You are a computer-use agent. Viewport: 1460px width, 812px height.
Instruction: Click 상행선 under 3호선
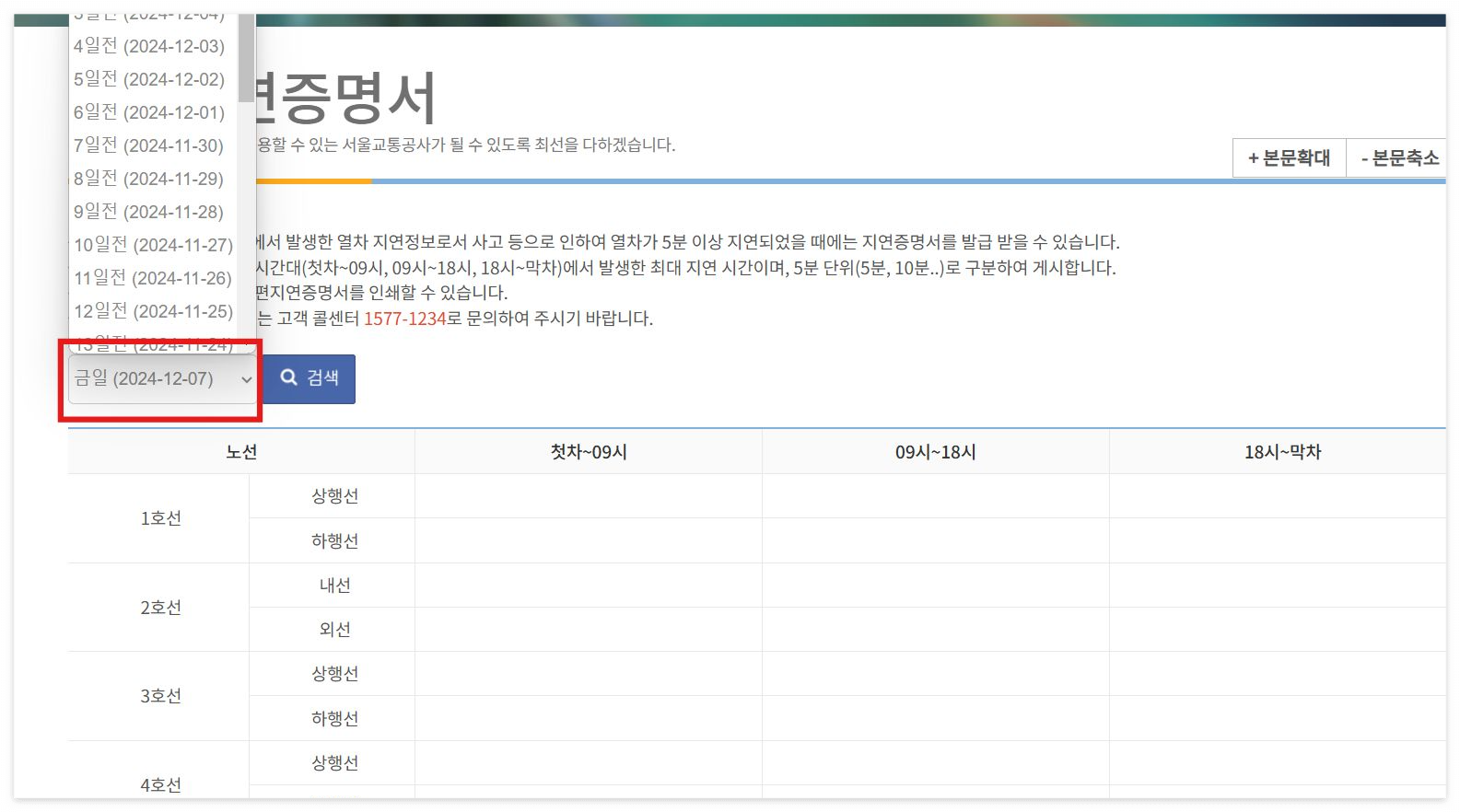334,674
